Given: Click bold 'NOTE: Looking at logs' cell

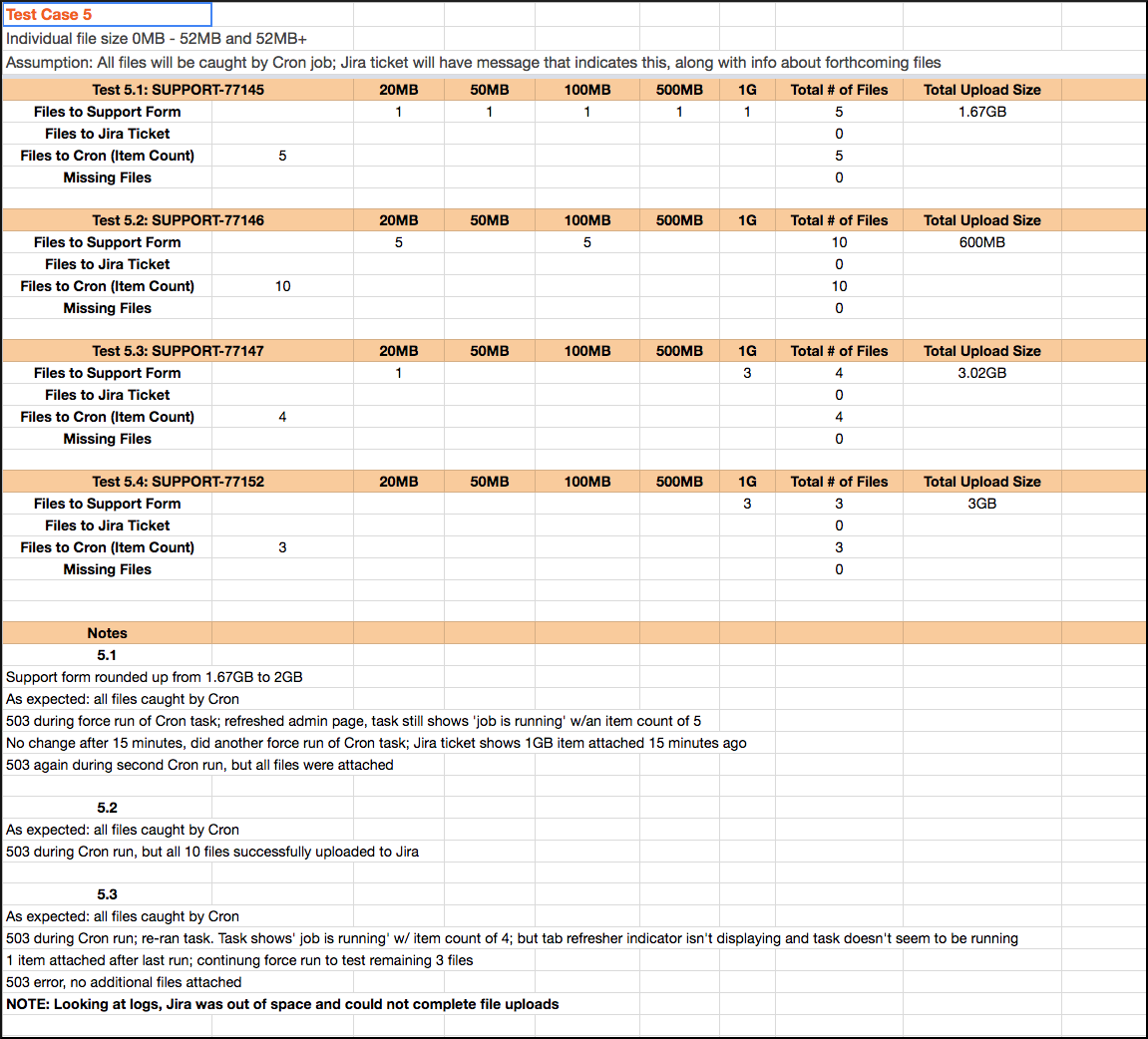Looking at the screenshot, I should point(282,1005).
